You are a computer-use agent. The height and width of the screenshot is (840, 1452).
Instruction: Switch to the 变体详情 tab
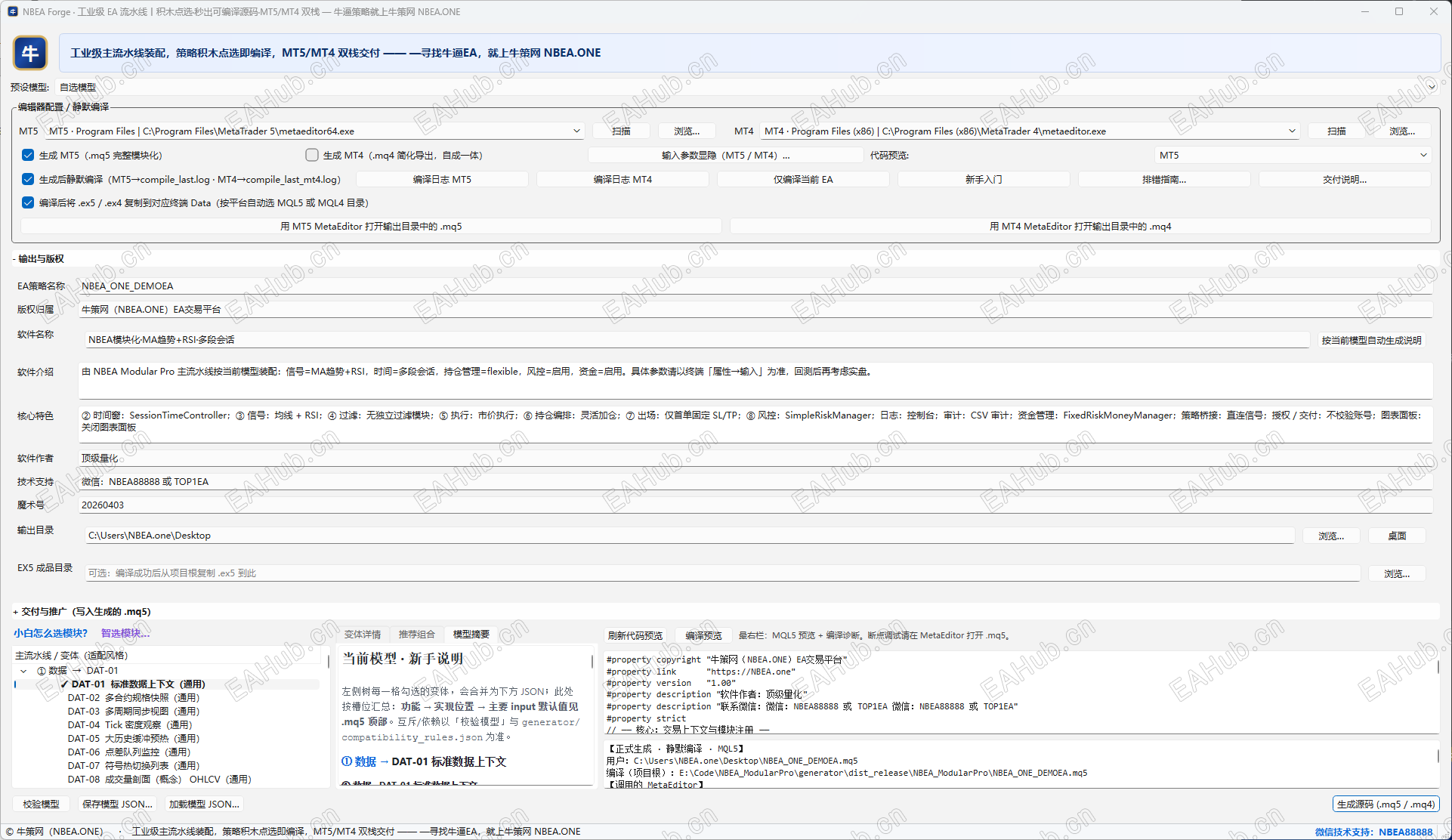click(363, 635)
